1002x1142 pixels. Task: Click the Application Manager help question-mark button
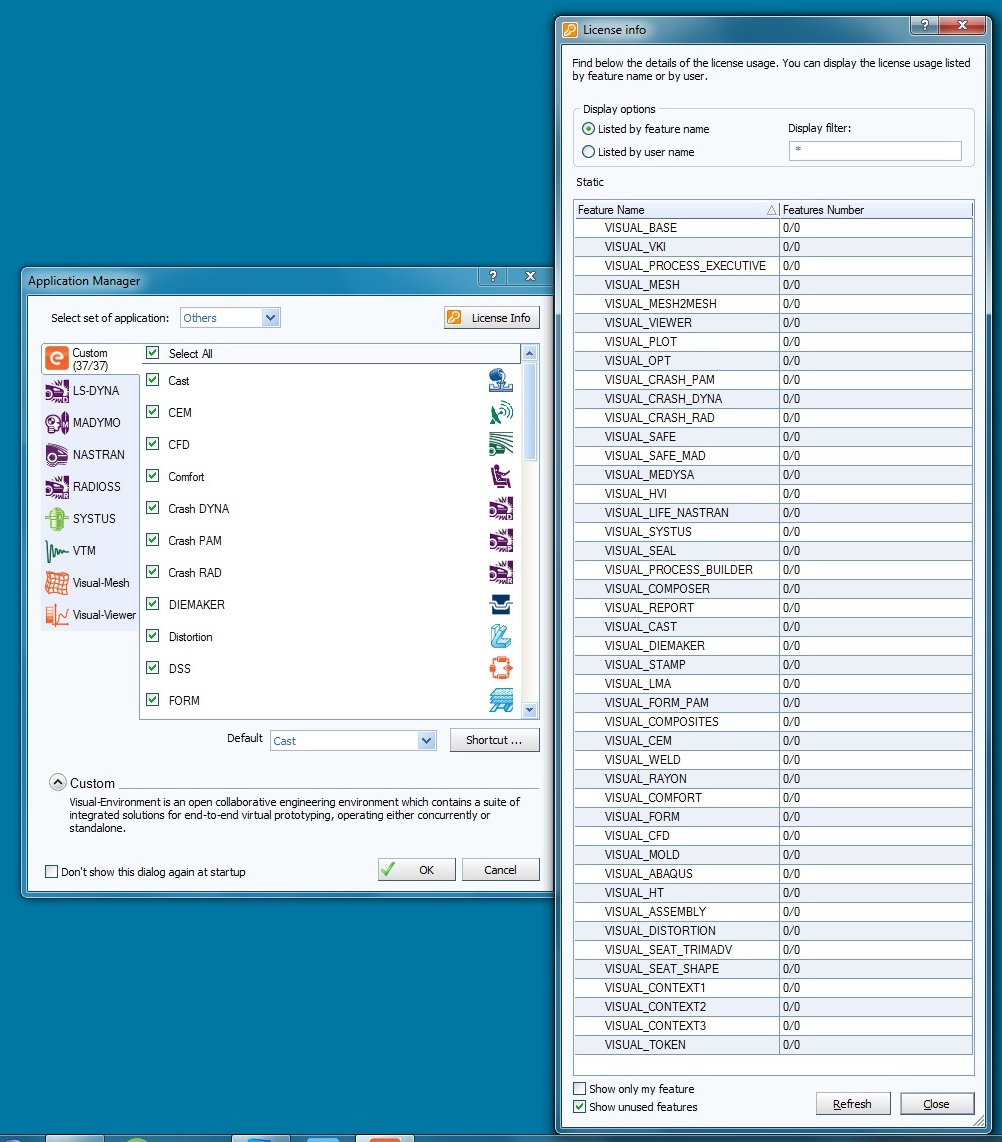click(x=493, y=276)
